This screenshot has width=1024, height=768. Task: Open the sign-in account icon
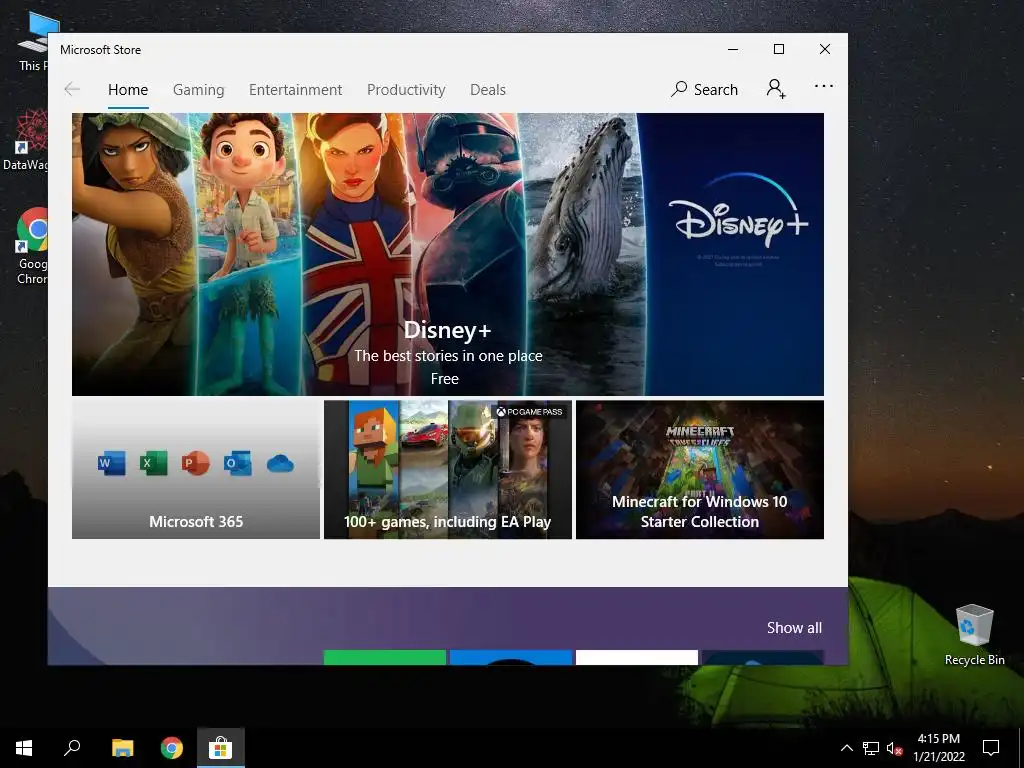pos(776,88)
